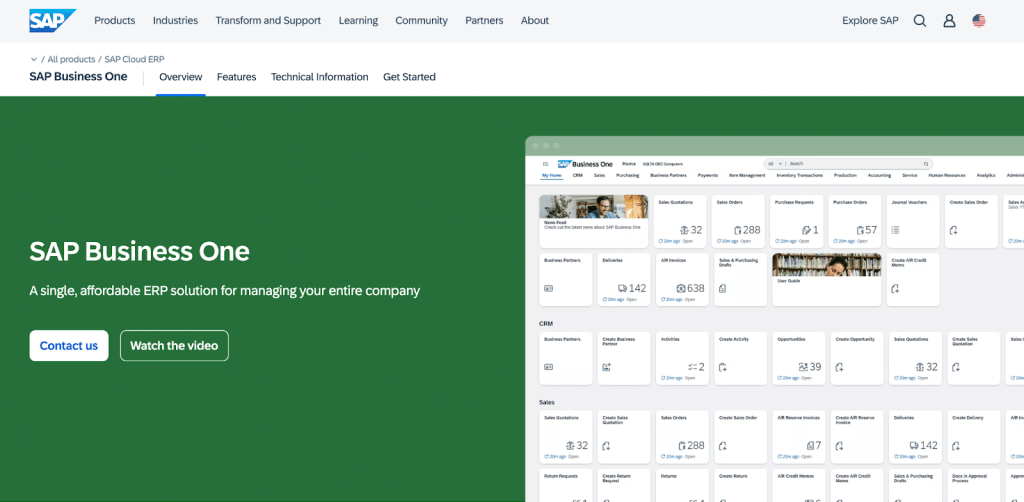Select the Purchasing tab in the app
Screen dimensions: 1024x502
(x=628, y=176)
